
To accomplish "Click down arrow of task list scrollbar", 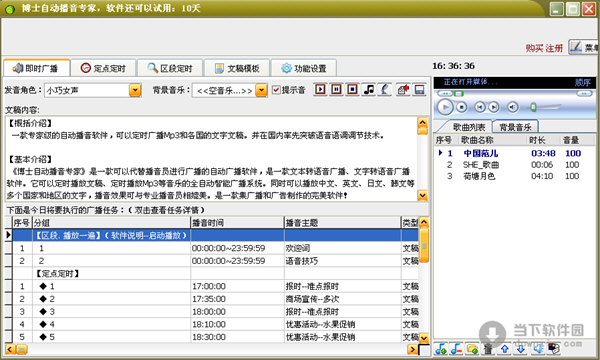I will point(424,338).
